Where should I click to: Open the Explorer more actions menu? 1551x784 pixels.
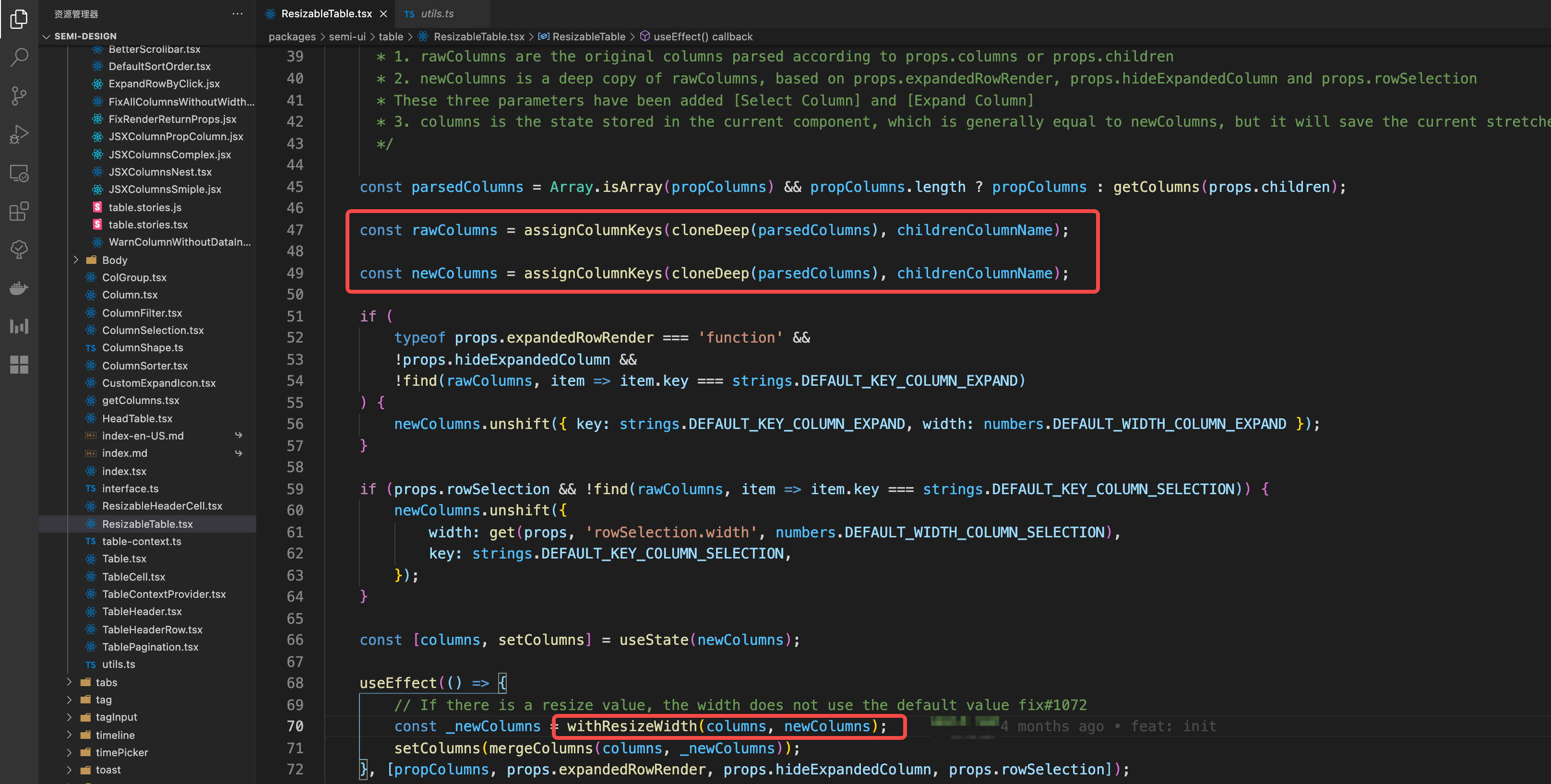pos(237,13)
